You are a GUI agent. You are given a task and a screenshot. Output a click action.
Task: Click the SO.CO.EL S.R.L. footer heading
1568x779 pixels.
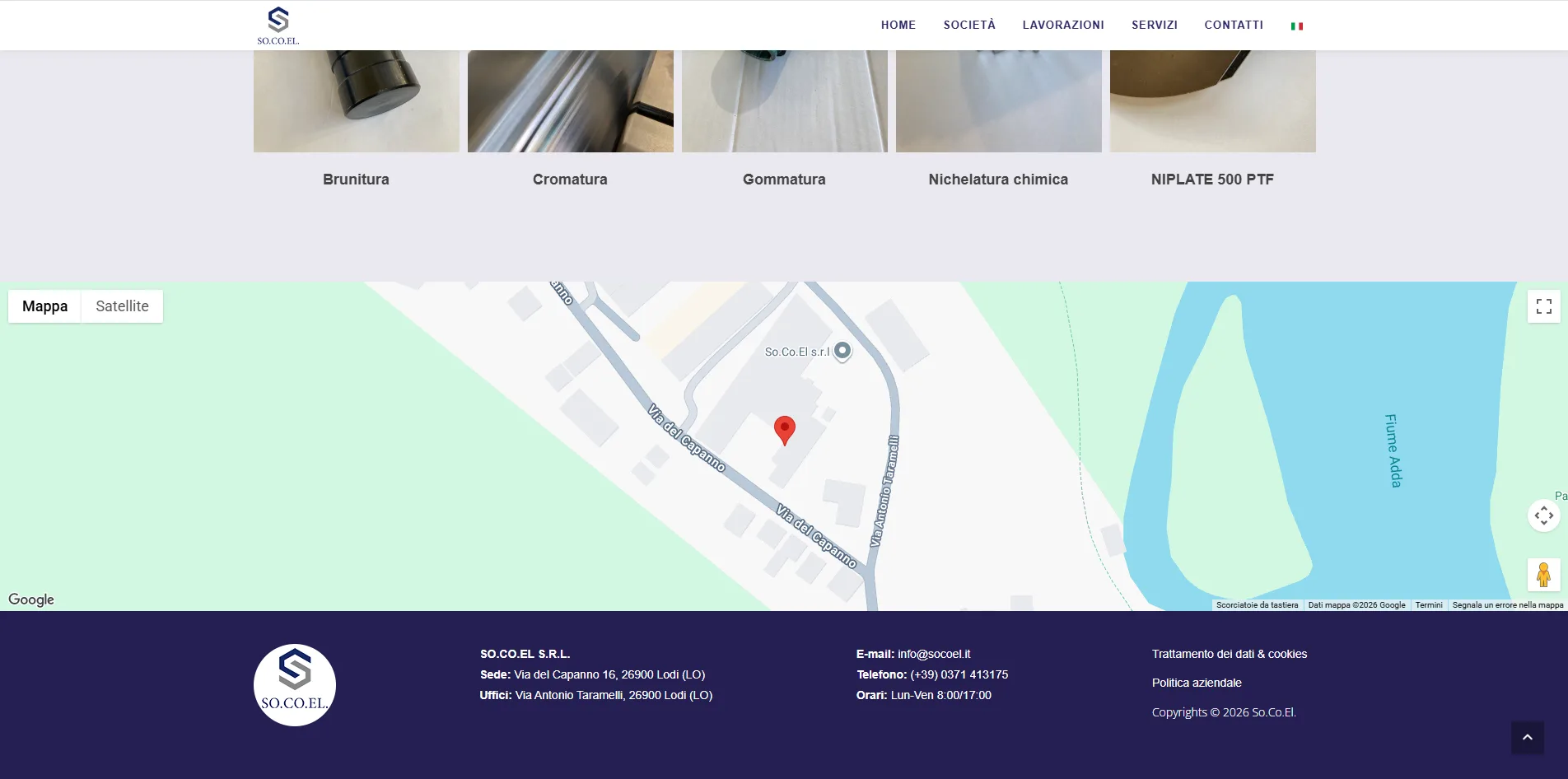coord(525,654)
